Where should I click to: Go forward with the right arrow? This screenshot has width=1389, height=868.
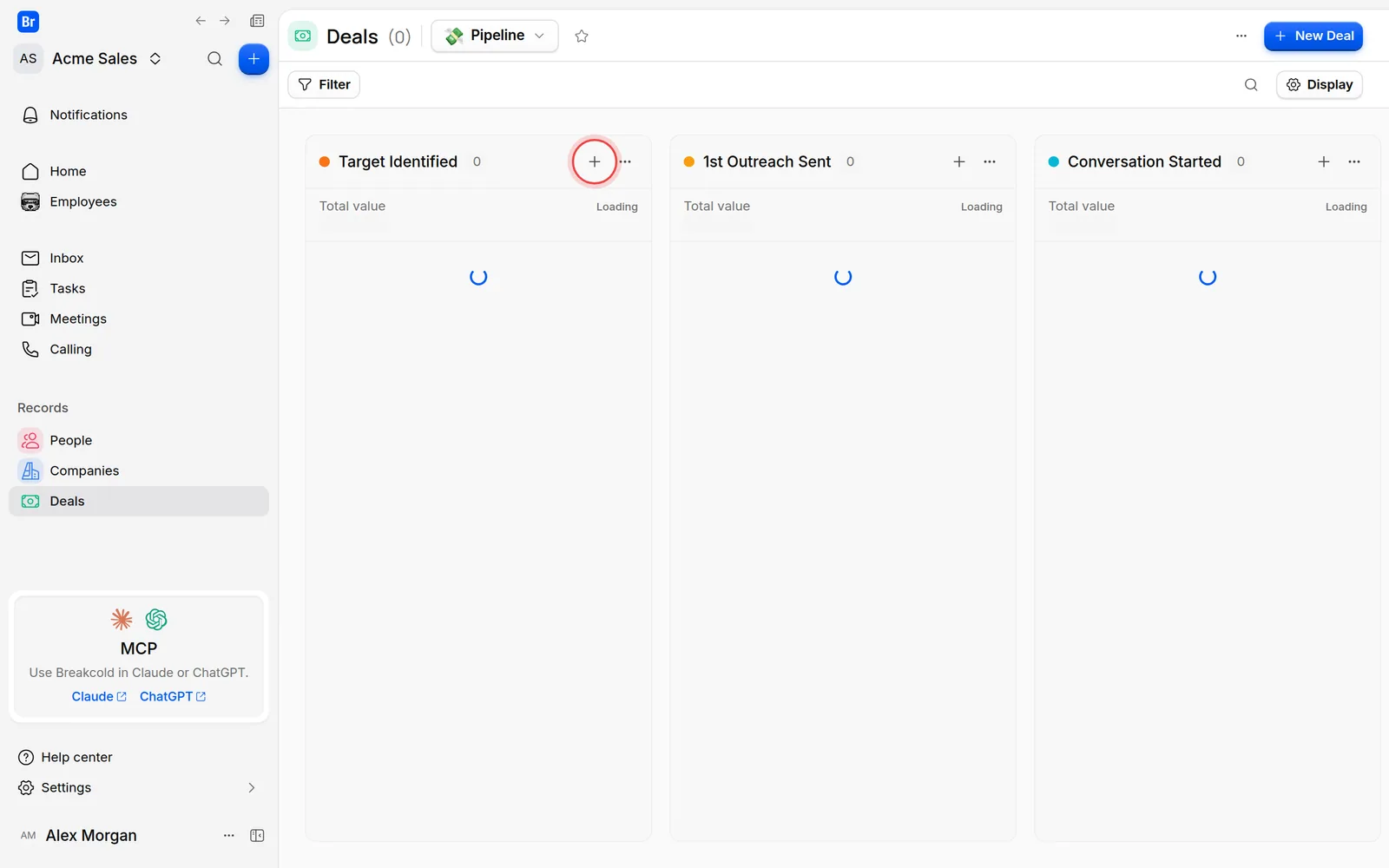coord(225,21)
